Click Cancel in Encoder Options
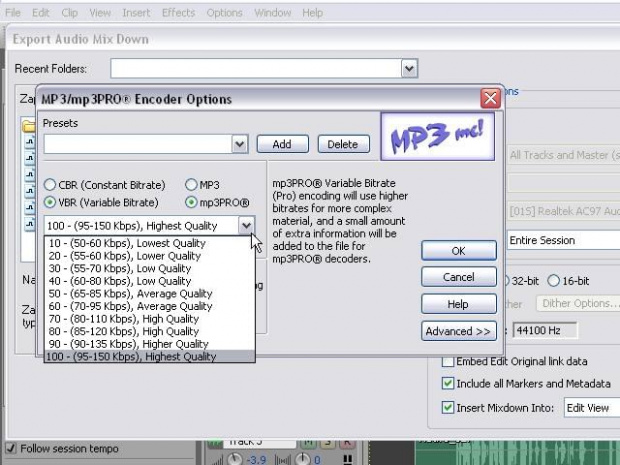620x465 pixels. [459, 277]
